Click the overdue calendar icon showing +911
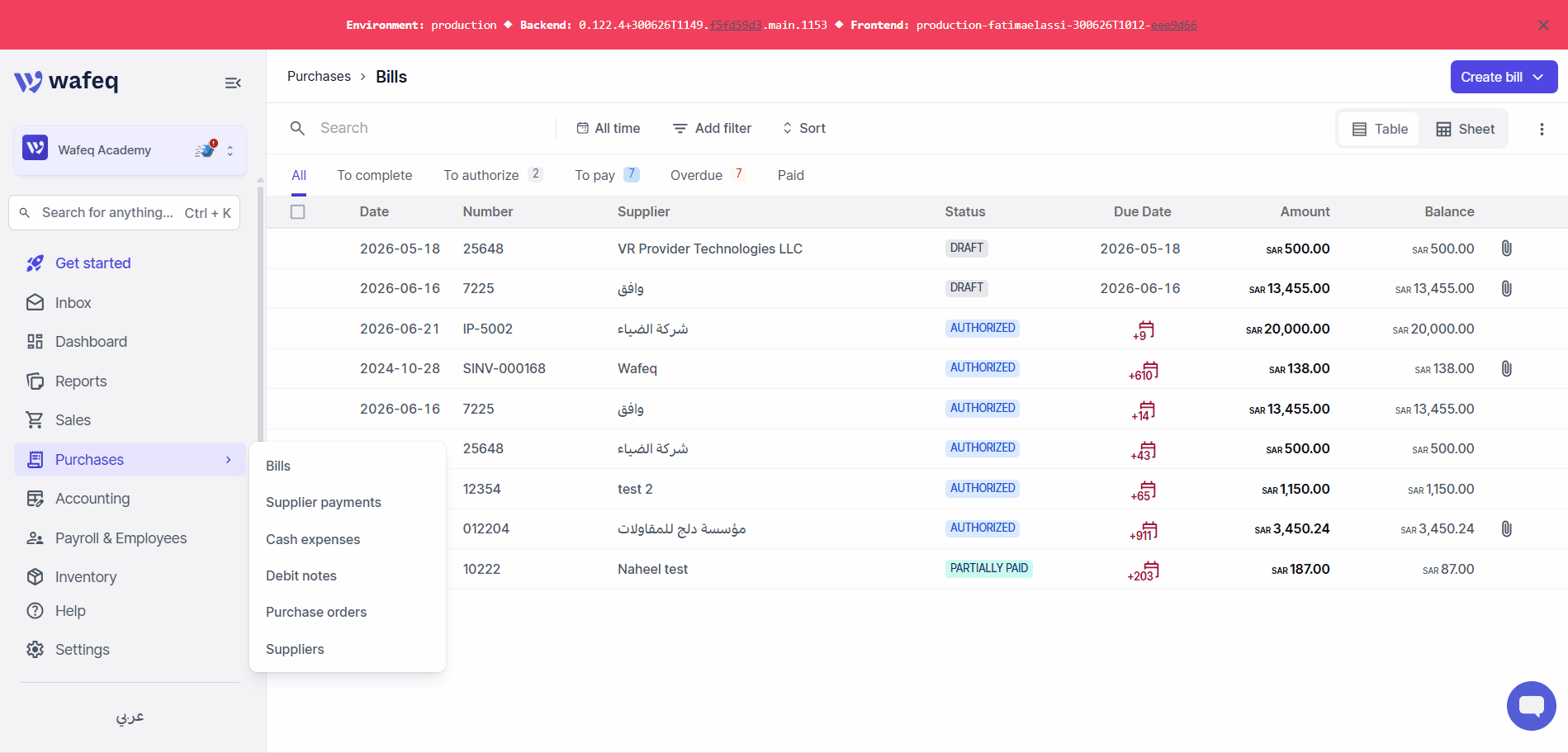This screenshot has width=1568, height=753. 1144,531
